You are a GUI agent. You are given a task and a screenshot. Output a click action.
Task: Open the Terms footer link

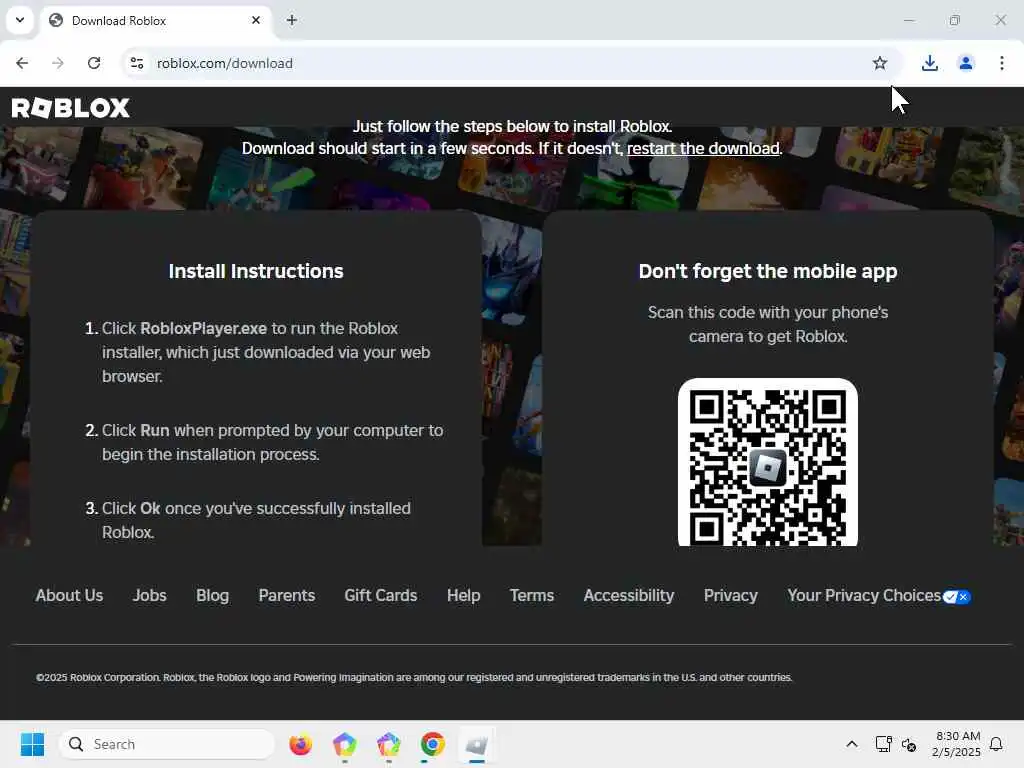coord(532,596)
